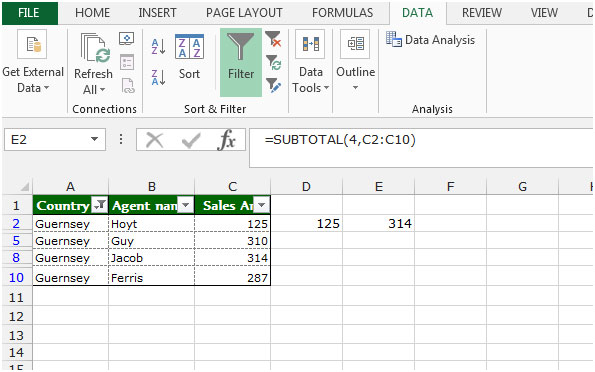
Task: Select cell with agent Hoyt
Action: click(151, 224)
